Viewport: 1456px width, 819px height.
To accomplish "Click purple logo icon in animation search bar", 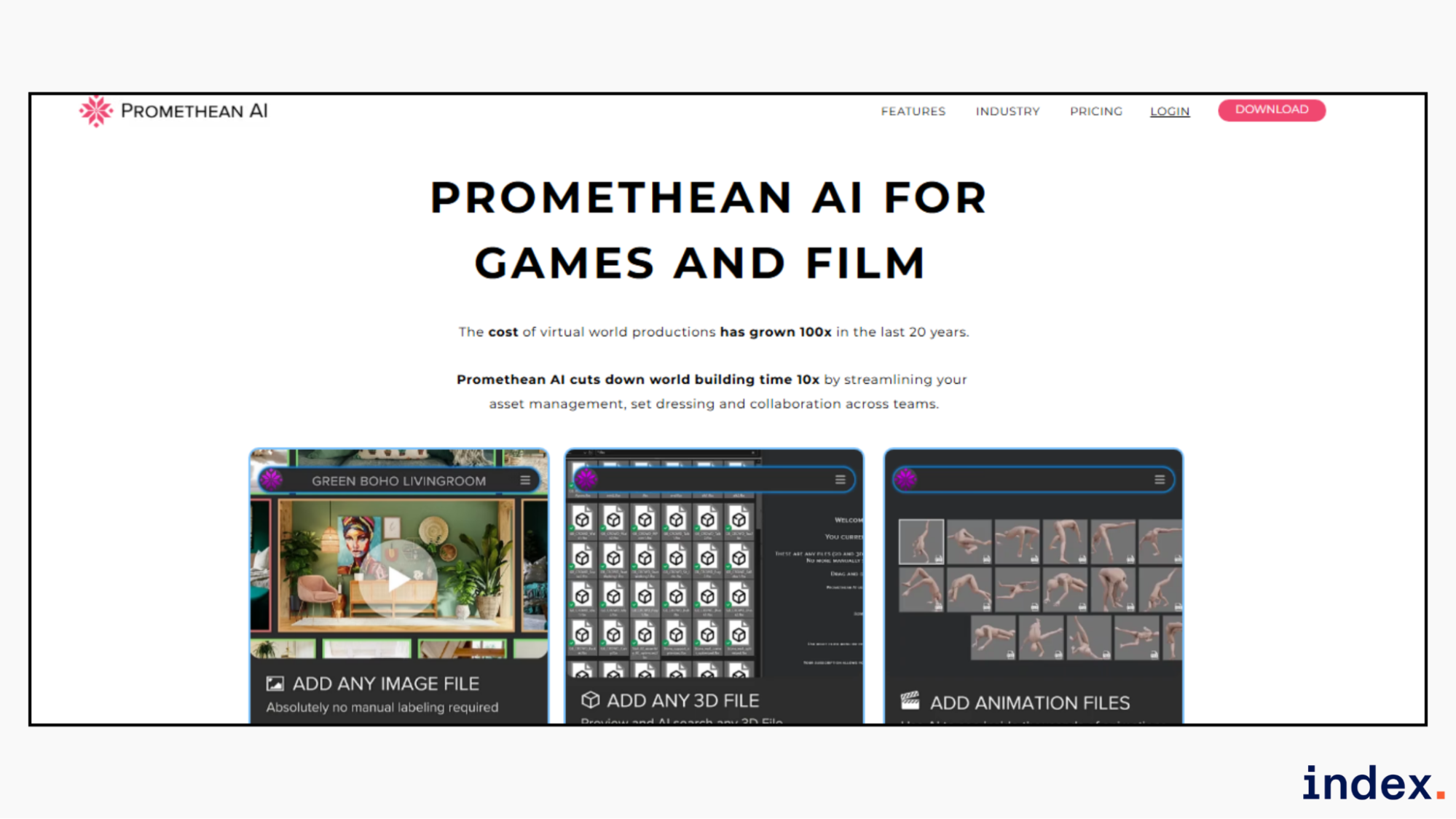I will [906, 478].
